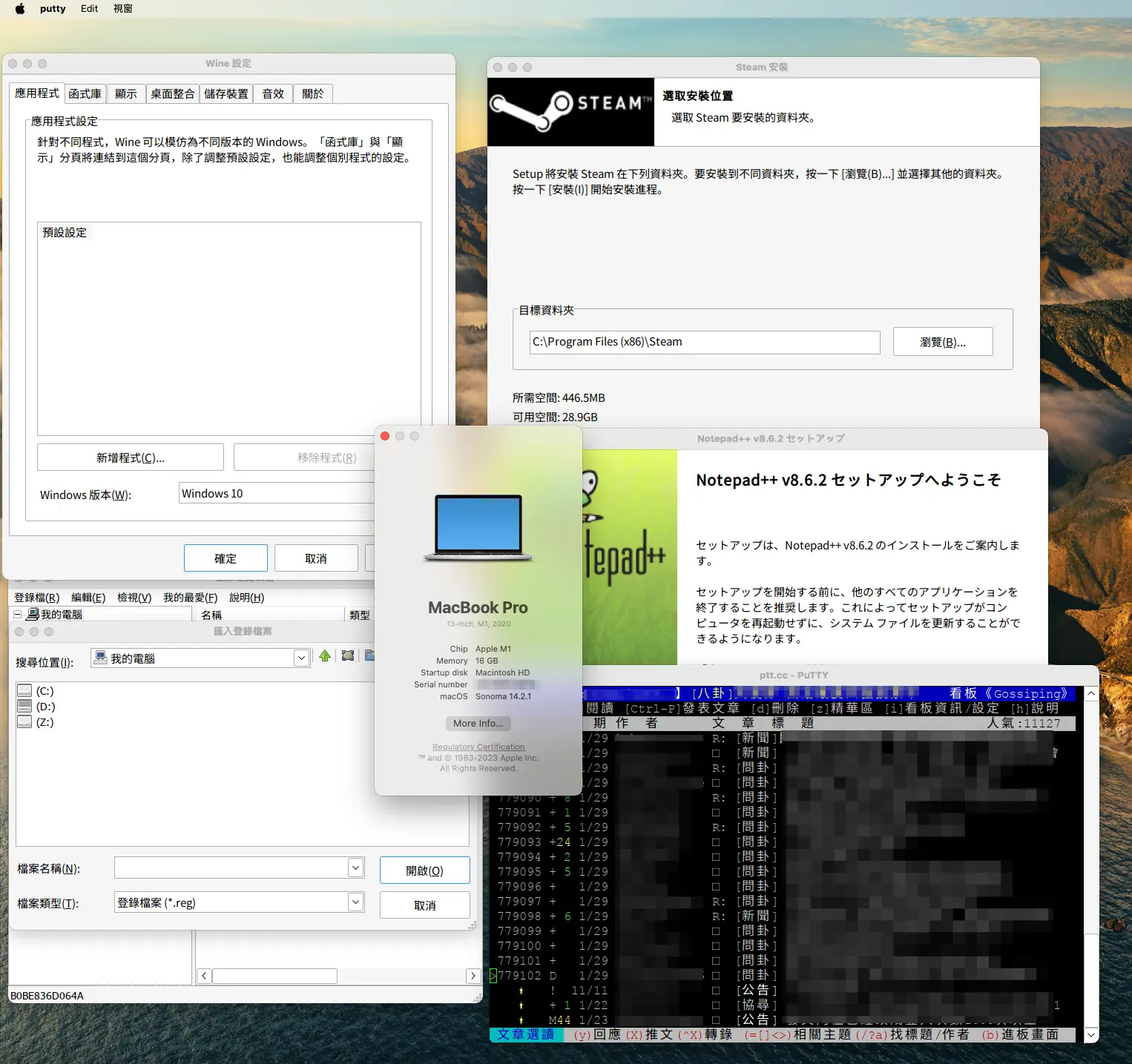Image resolution: width=1132 pixels, height=1064 pixels.
Task: Close the About This Mac window
Action: coord(385,436)
